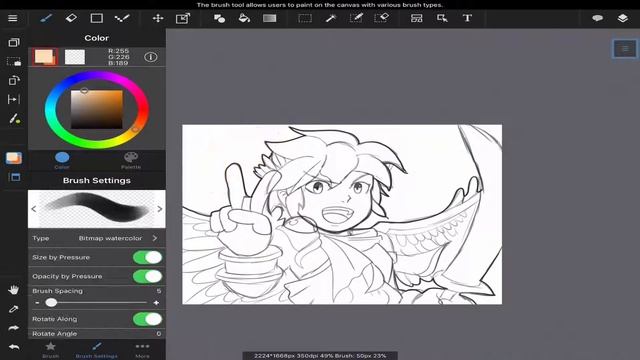Click the canvas status info bar
The height and width of the screenshot is (360, 640).
[x=320, y=356]
